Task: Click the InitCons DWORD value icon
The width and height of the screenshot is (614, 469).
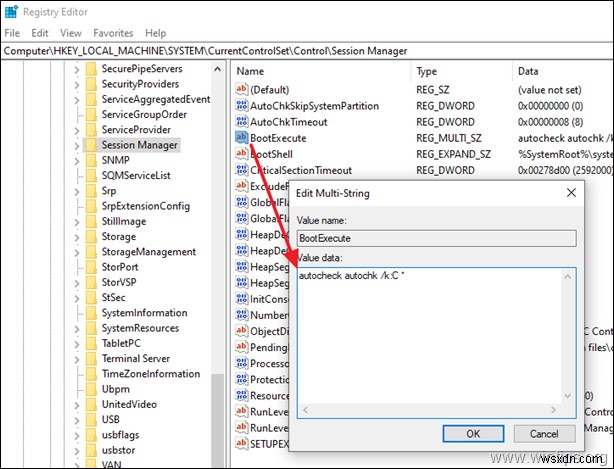Action: pos(241,299)
